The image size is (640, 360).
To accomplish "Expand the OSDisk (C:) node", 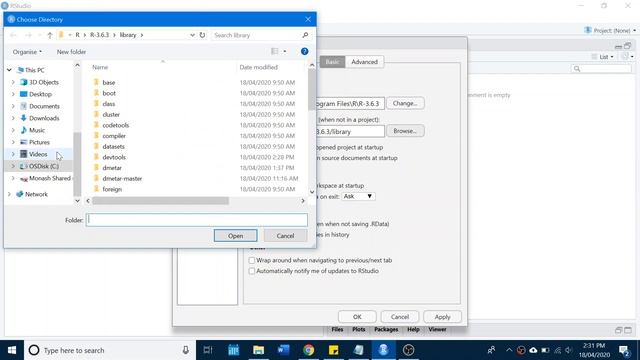I will click(x=13, y=166).
